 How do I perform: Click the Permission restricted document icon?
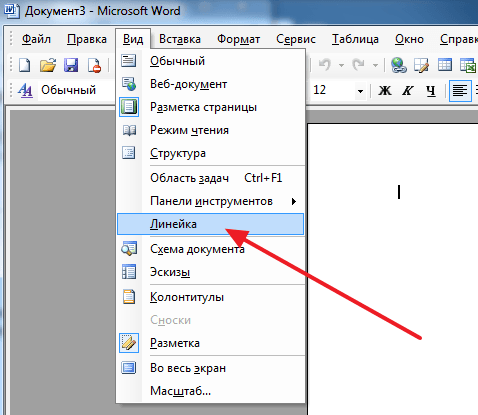tap(94, 65)
